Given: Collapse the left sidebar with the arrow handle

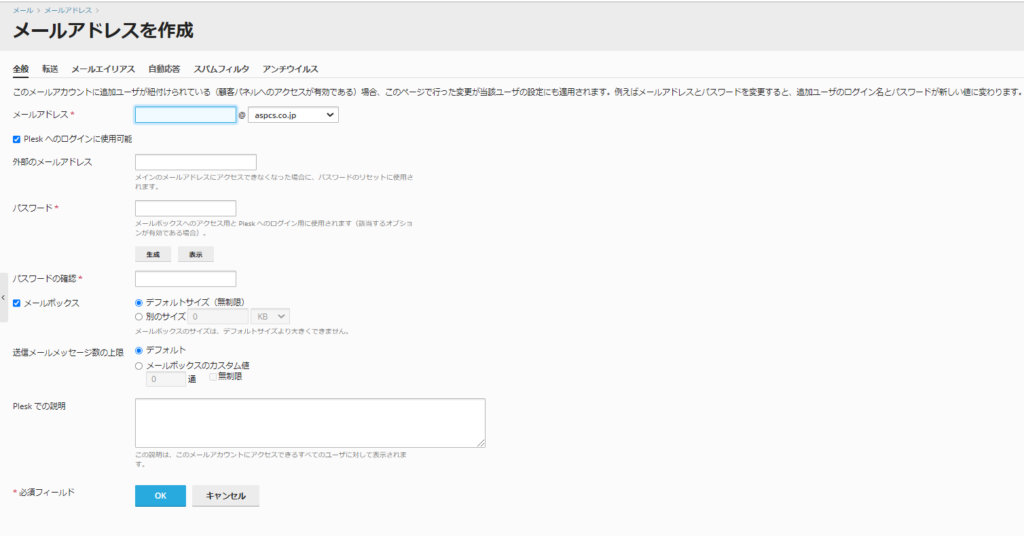Looking at the screenshot, I should click(3, 299).
